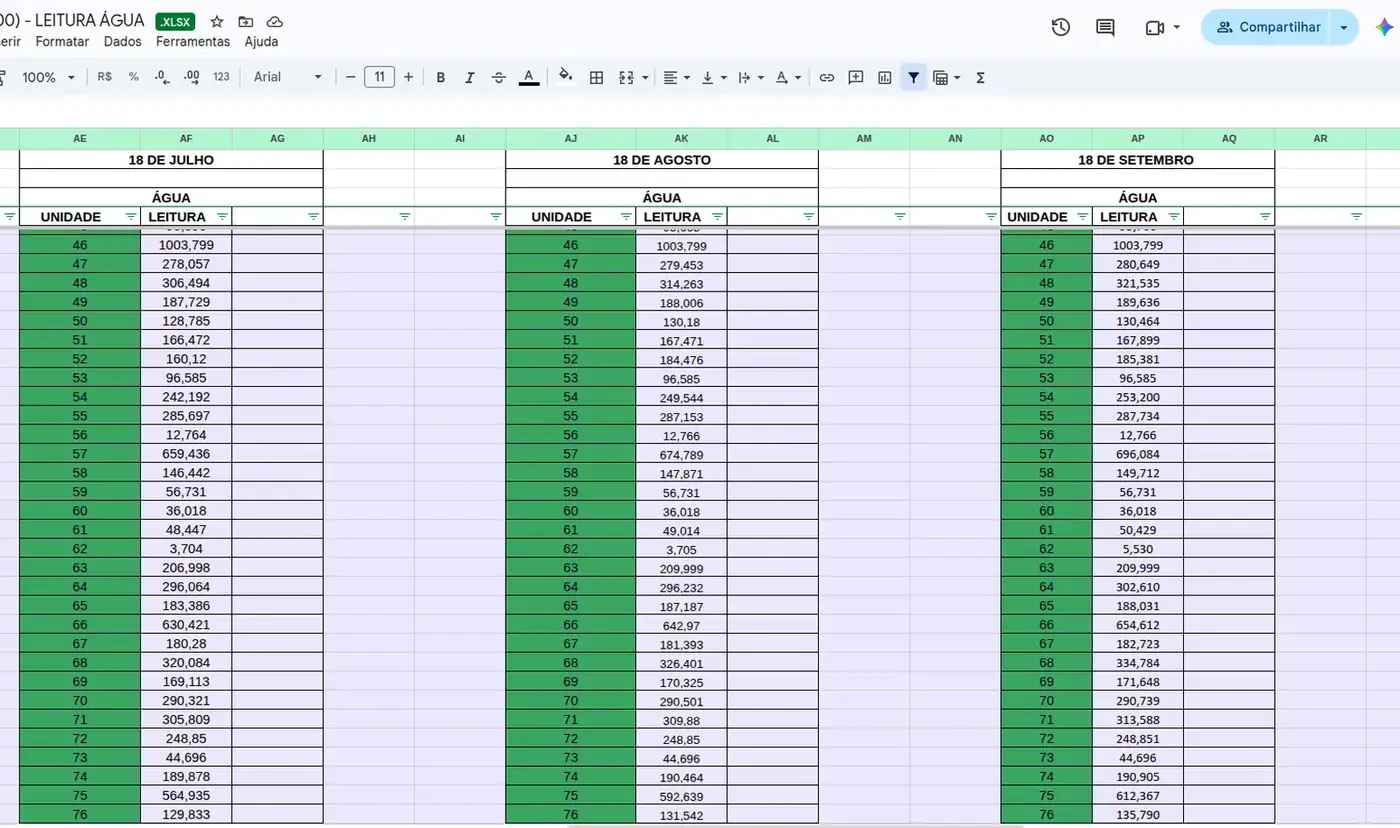Screen dimensions: 1400x828
Task: Toggle the active filter button
Action: point(914,77)
